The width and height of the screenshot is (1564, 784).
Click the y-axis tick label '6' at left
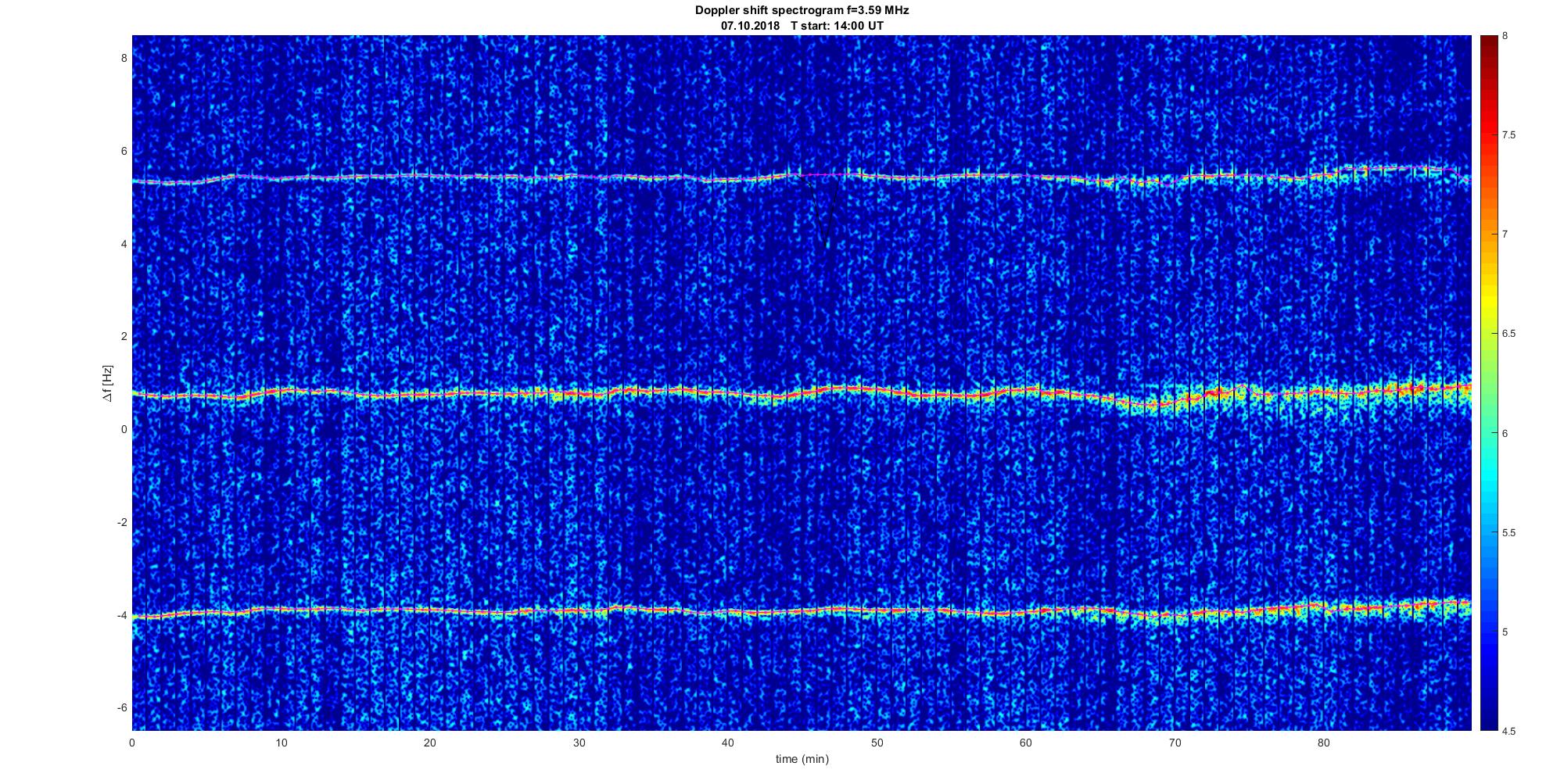pyautogui.click(x=124, y=151)
